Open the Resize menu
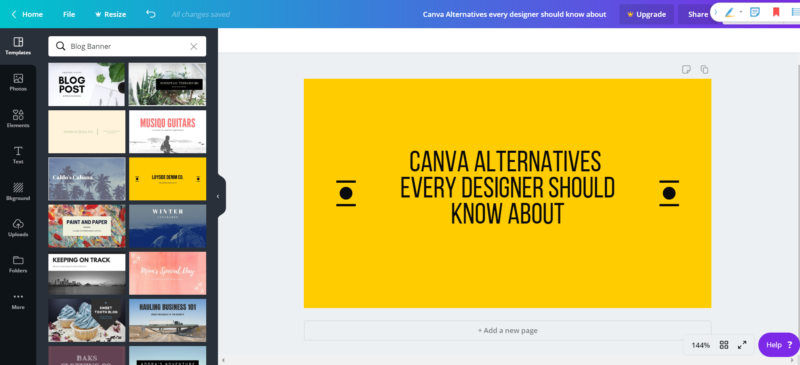Image resolution: width=800 pixels, height=365 pixels. pyautogui.click(x=110, y=14)
